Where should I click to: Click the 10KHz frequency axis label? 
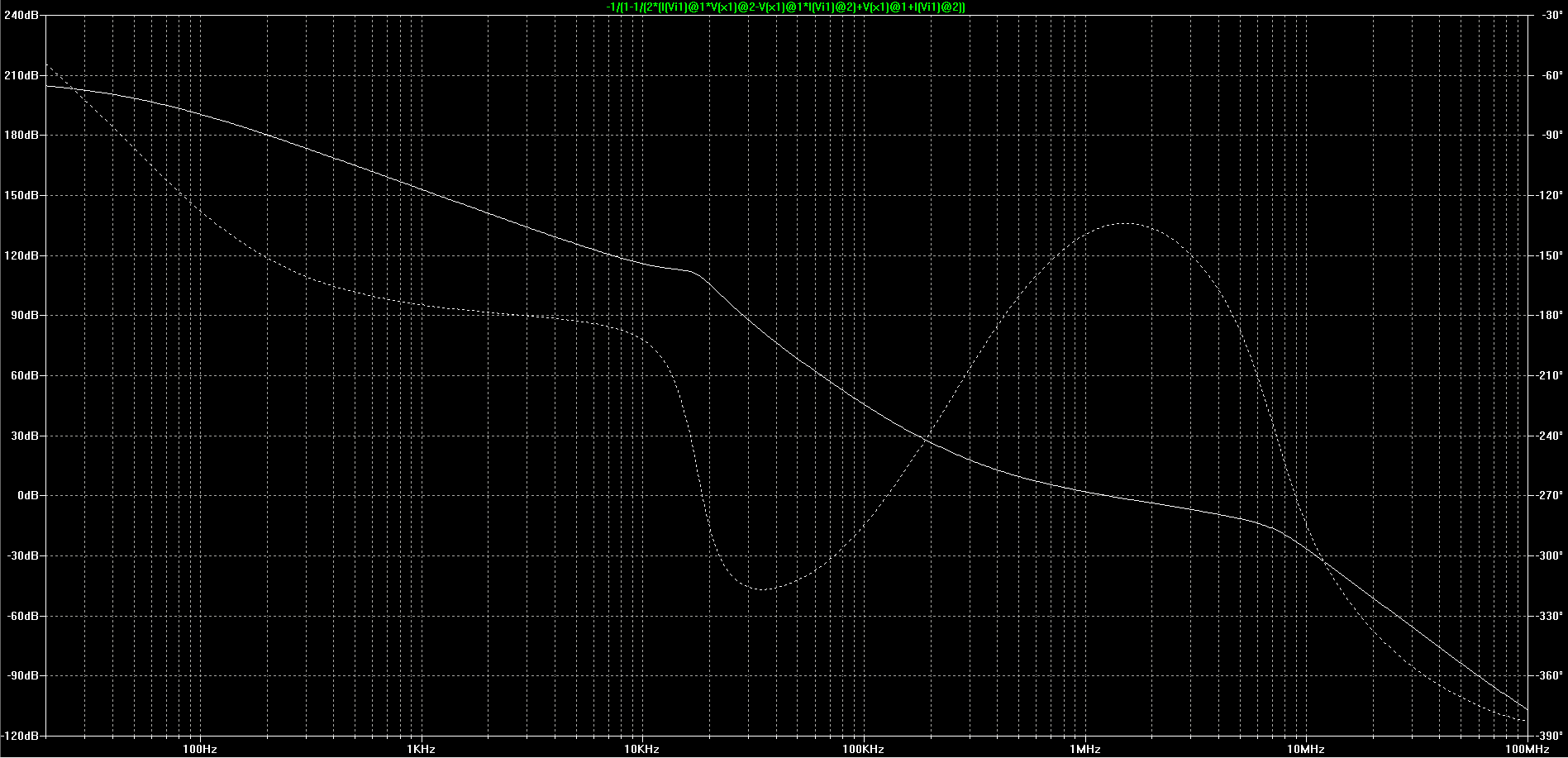[642, 750]
